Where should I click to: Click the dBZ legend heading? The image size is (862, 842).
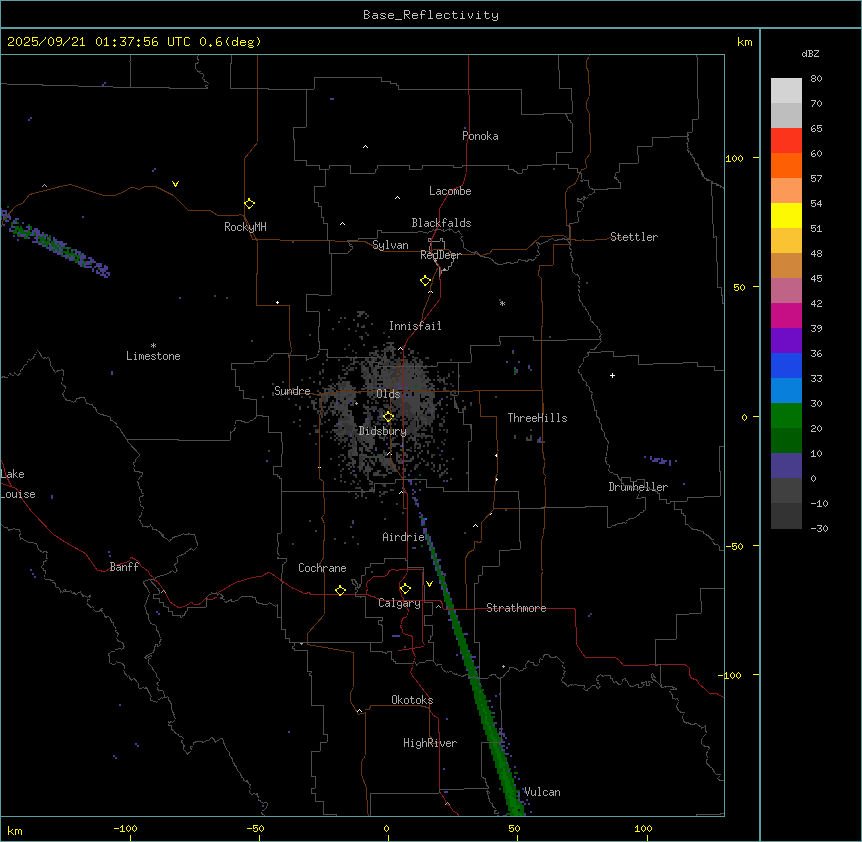coord(811,53)
